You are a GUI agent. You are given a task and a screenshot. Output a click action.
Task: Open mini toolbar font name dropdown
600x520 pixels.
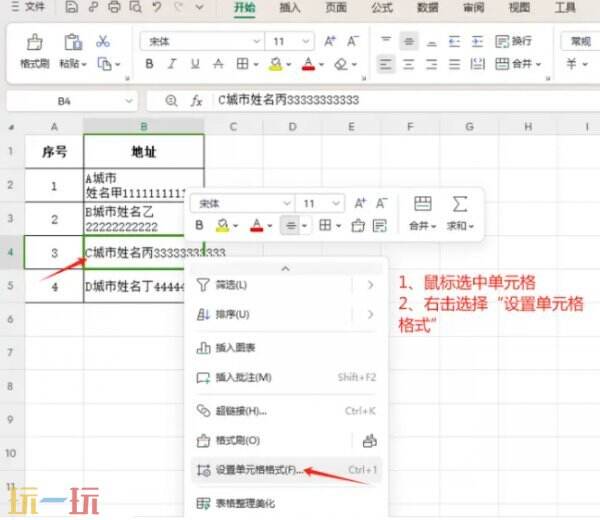[x=286, y=204]
